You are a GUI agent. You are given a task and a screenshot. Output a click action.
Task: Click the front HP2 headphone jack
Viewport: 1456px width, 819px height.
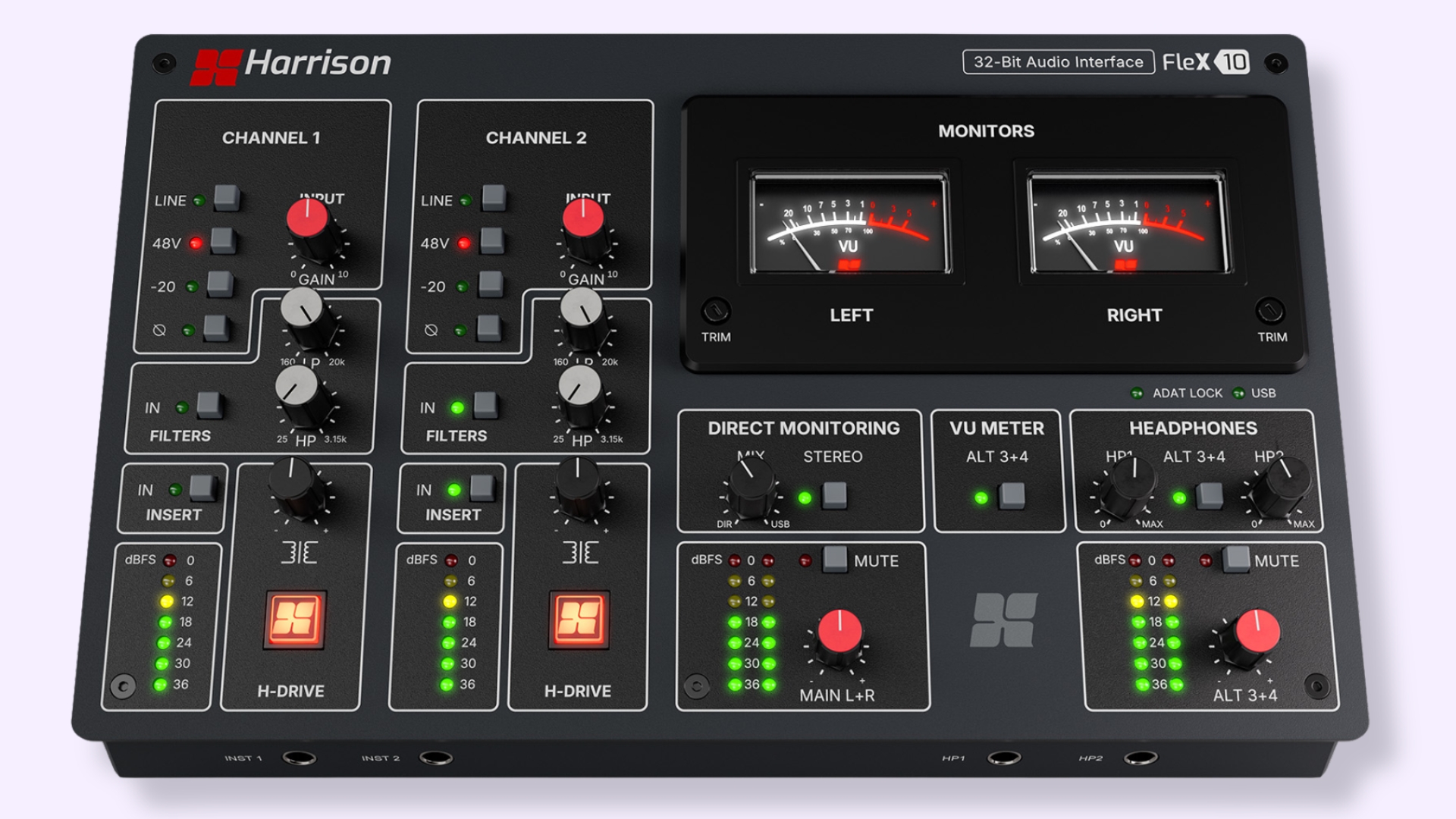(1141, 758)
